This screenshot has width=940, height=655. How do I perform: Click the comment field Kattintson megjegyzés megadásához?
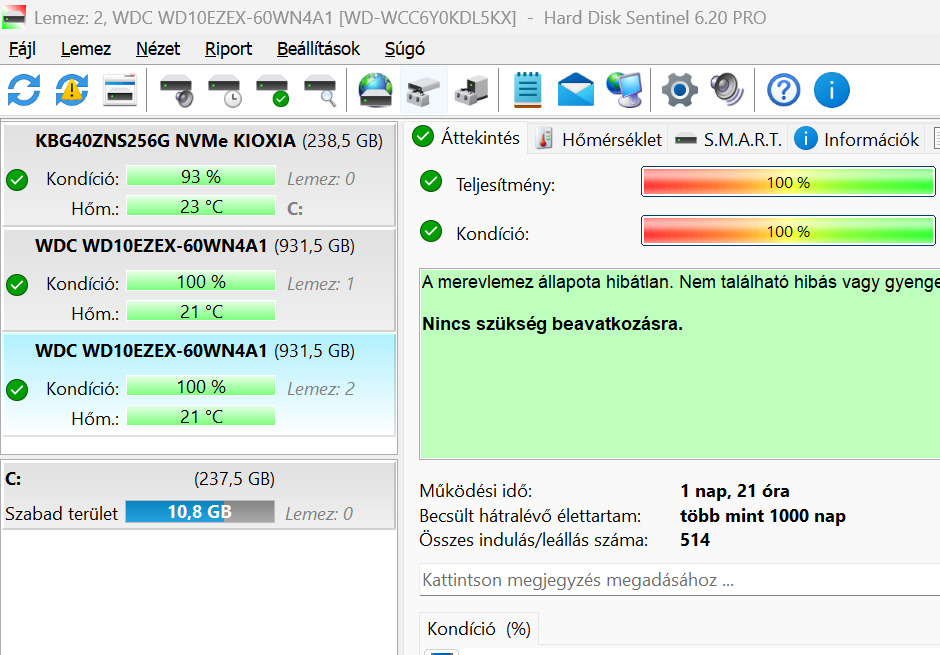(679, 580)
